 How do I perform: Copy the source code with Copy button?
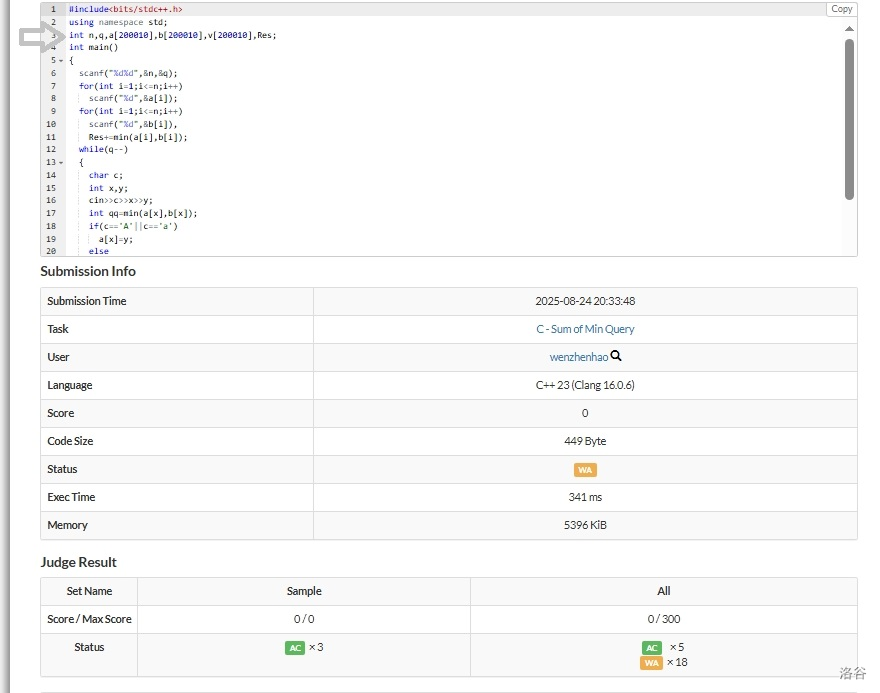tap(841, 9)
